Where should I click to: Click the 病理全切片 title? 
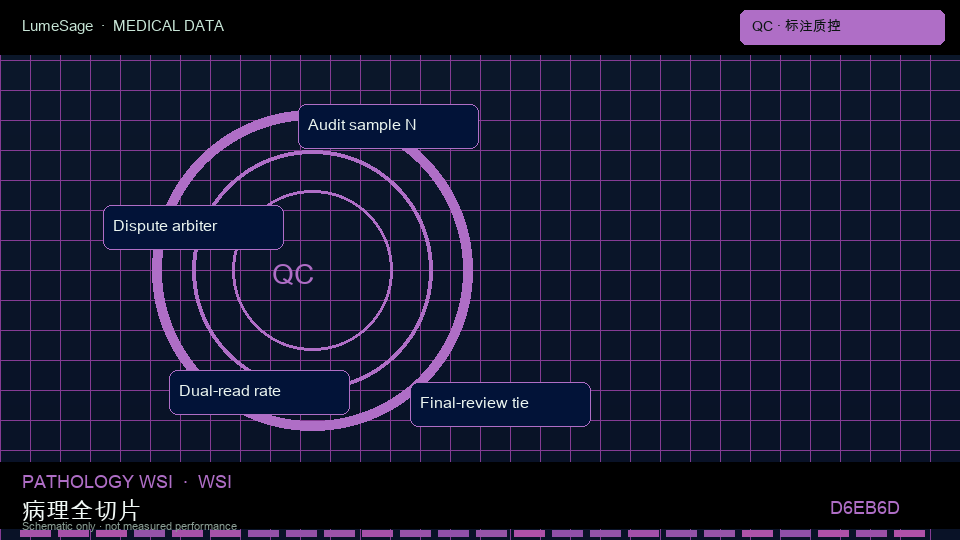pos(81,509)
